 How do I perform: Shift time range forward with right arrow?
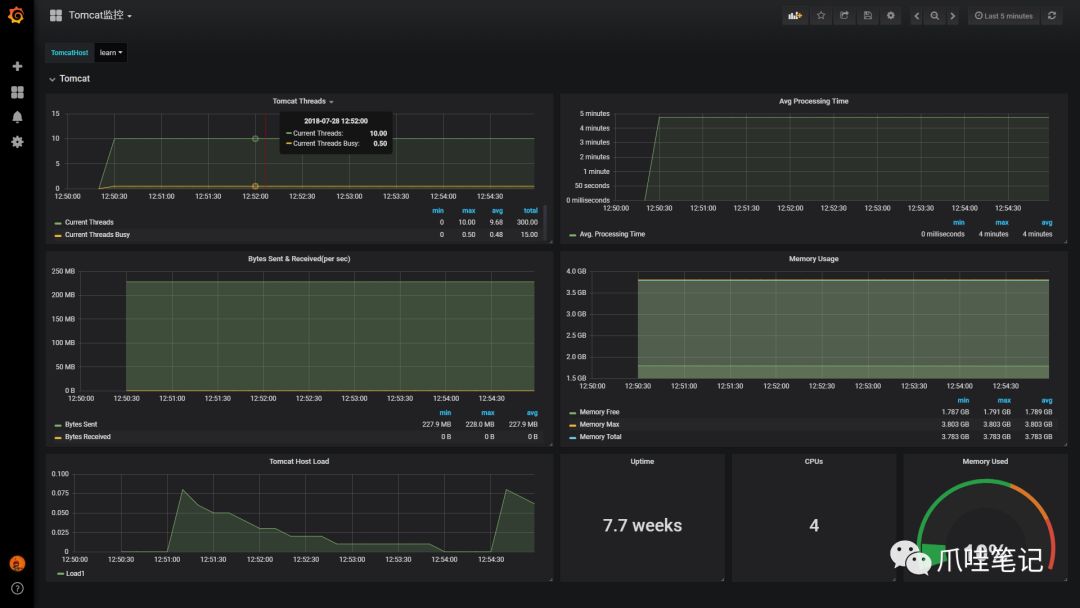click(x=953, y=15)
